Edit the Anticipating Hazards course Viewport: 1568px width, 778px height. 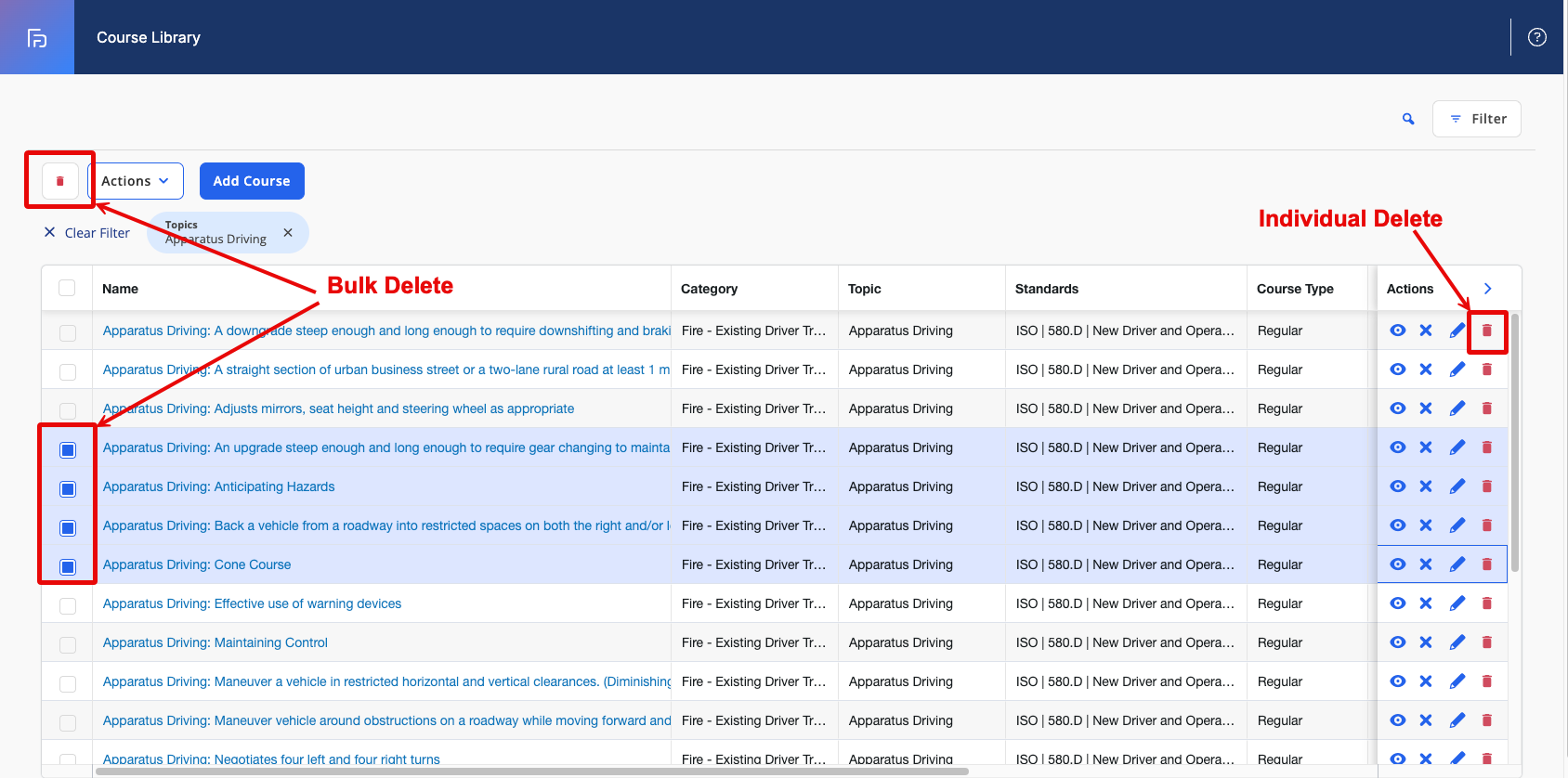(1457, 486)
